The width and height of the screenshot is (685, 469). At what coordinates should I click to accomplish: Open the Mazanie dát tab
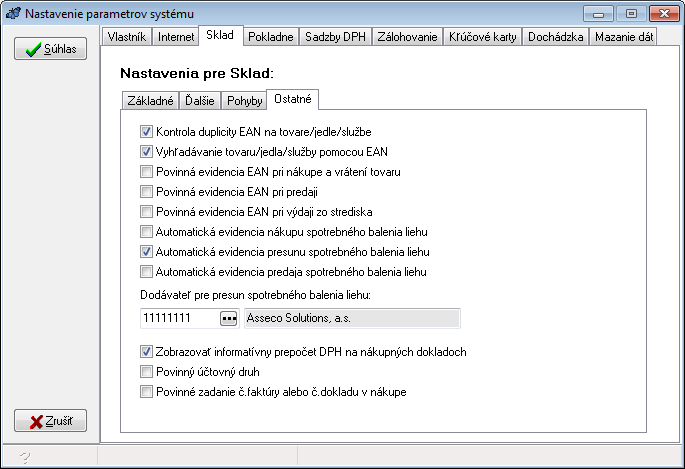[624, 37]
